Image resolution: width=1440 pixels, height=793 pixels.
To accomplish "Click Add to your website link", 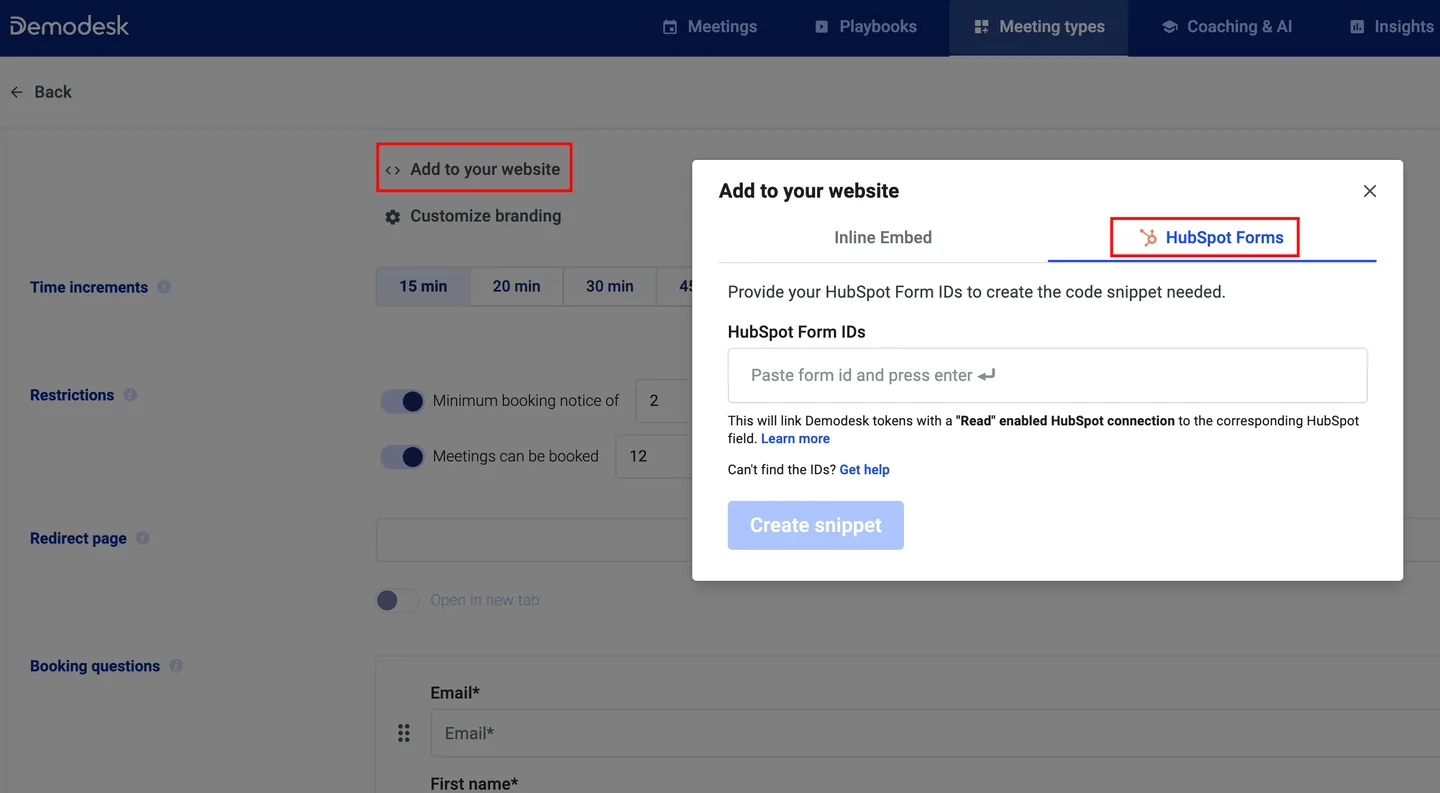I will 473,169.
